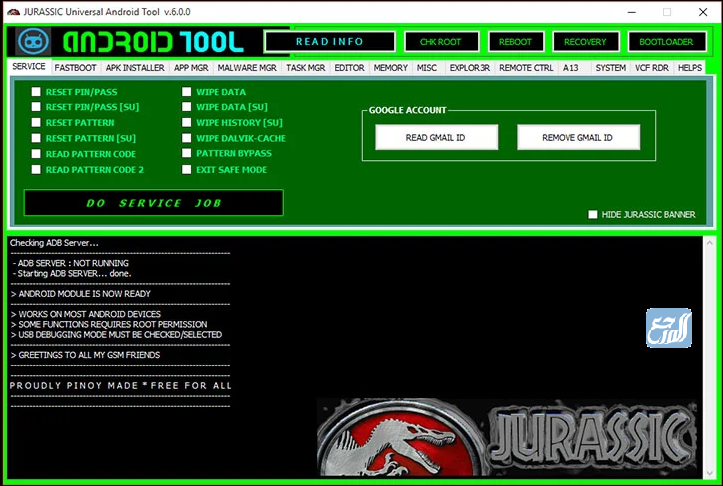Screen dimensions: 723x486
Task: Open the APK INSTALLER tab
Action: (134, 68)
